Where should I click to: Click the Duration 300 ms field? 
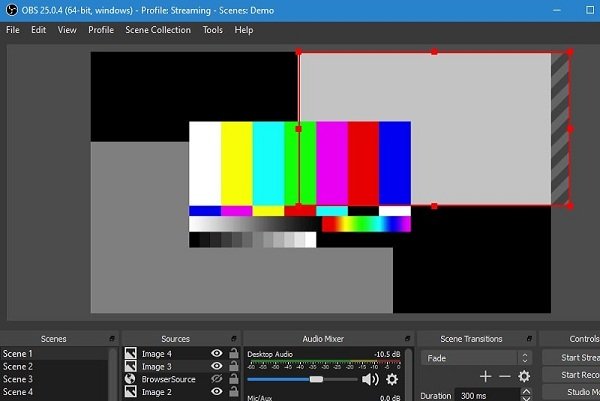point(488,395)
